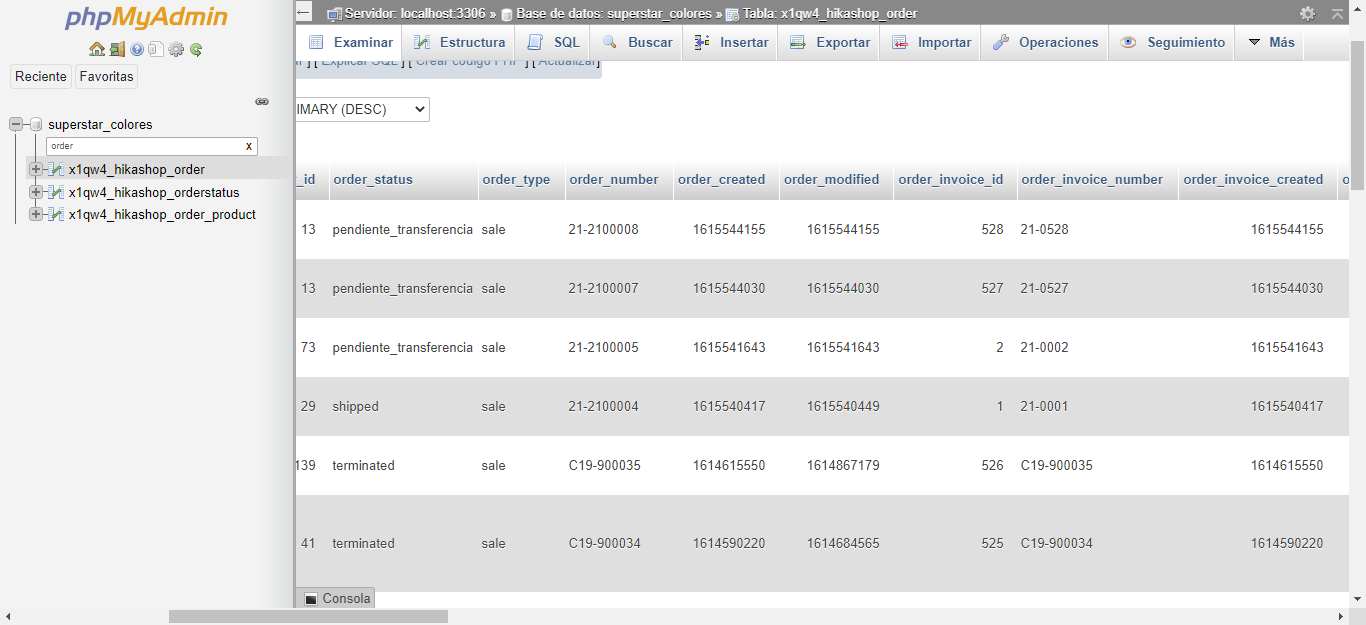1366x625 pixels.
Task: Clear the table filter with the x icon
Action: (249, 146)
